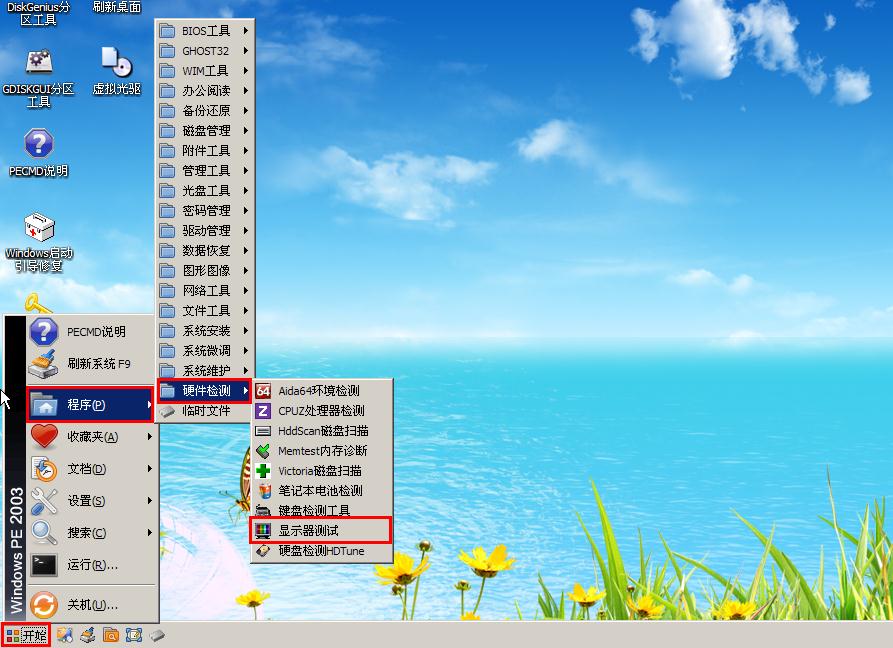This screenshot has width=893, height=648.
Task: Click the 开始 start button
Action: pyautogui.click(x=26, y=635)
